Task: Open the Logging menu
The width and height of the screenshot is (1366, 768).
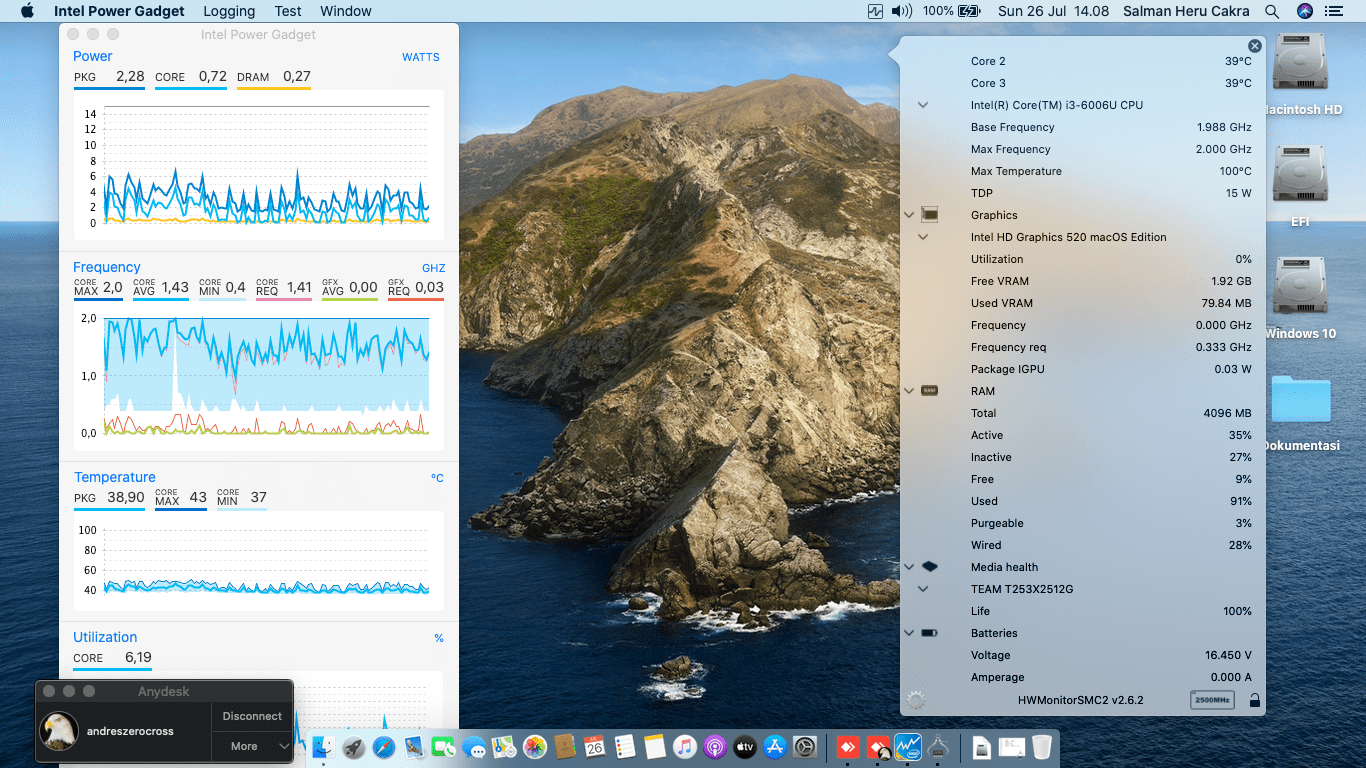Action: tap(229, 11)
